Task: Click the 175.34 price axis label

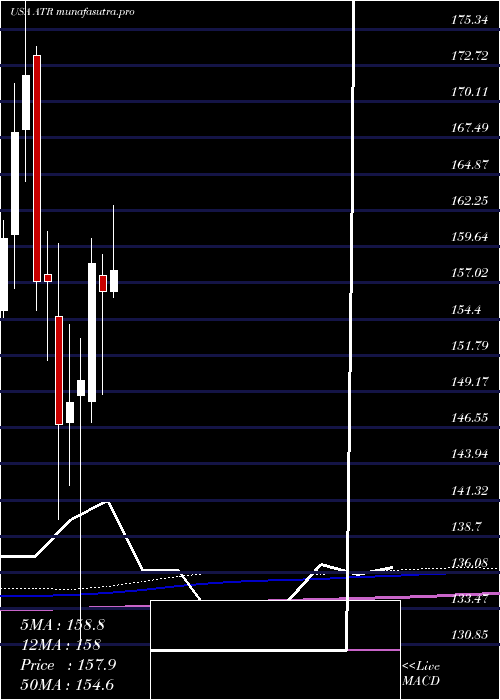Action: [469, 20]
